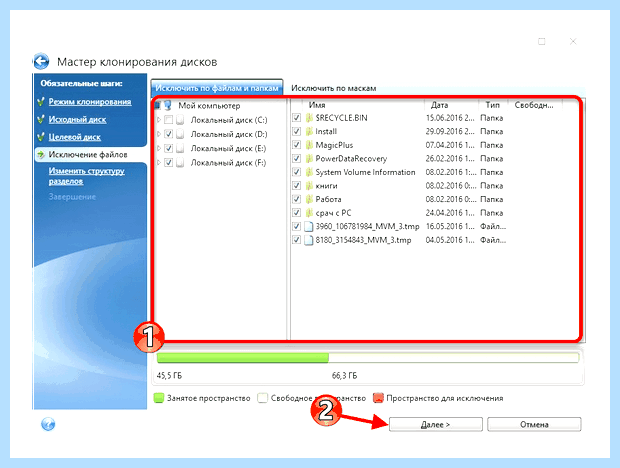Image resolution: width=620 pixels, height=468 pixels.
Task: Toggle the Работа folder checkbox
Action: pyautogui.click(x=297, y=199)
